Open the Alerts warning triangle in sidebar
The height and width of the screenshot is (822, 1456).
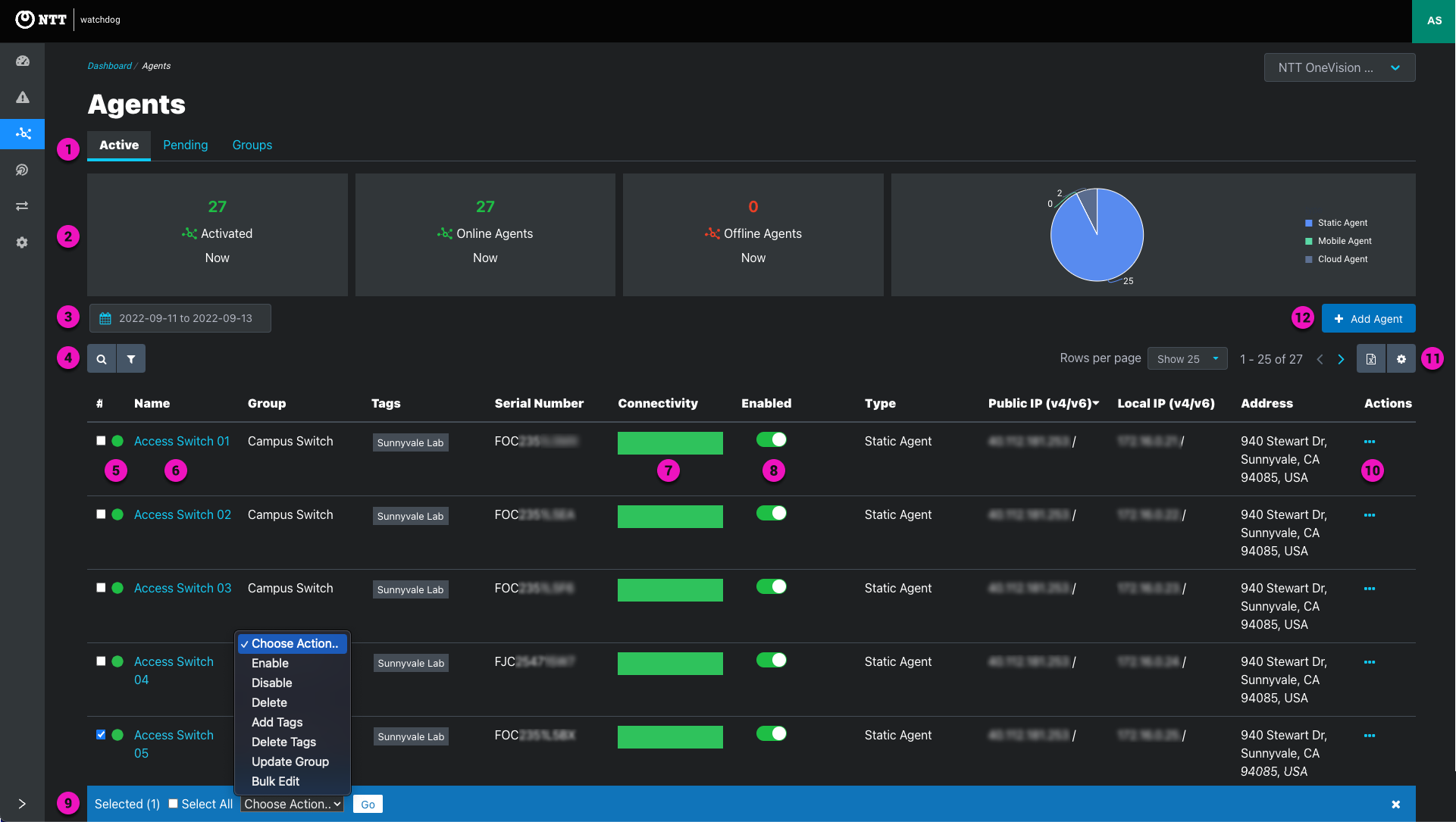pos(23,97)
